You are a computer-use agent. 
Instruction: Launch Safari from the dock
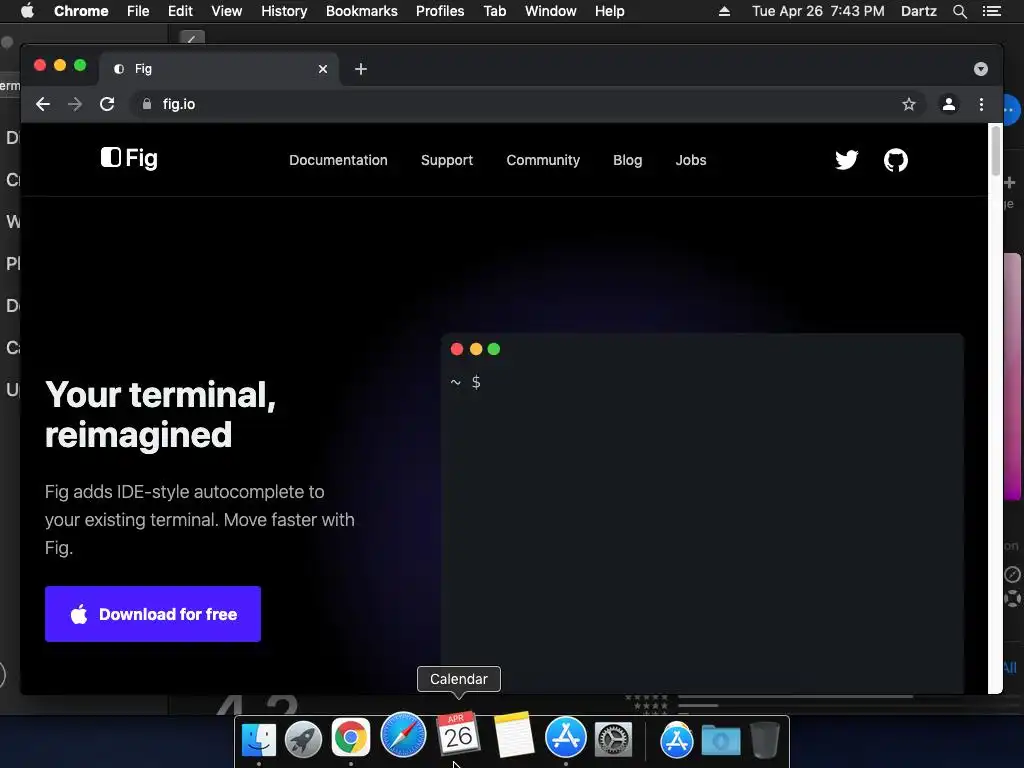403,735
